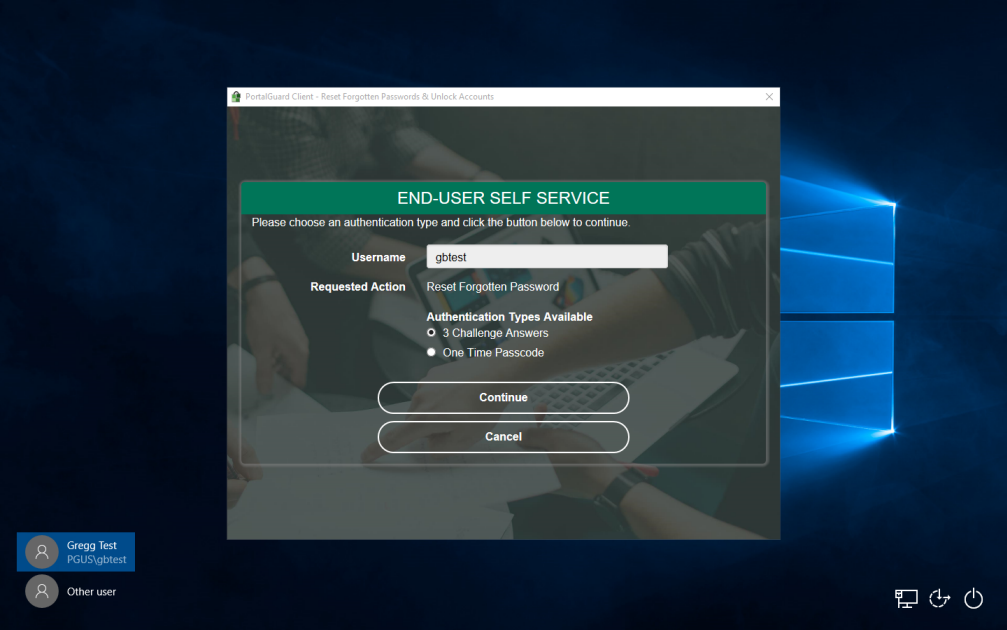Close the PortalGuard Client window
The image size is (1007, 630).
click(x=769, y=96)
